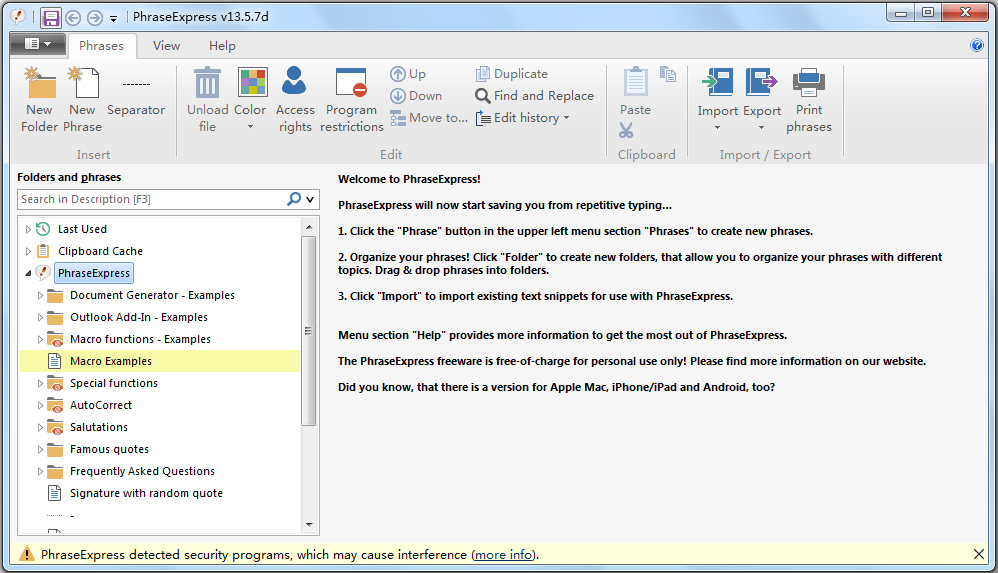Open the Import dropdown arrow
This screenshot has height=573, width=998.
[x=717, y=127]
